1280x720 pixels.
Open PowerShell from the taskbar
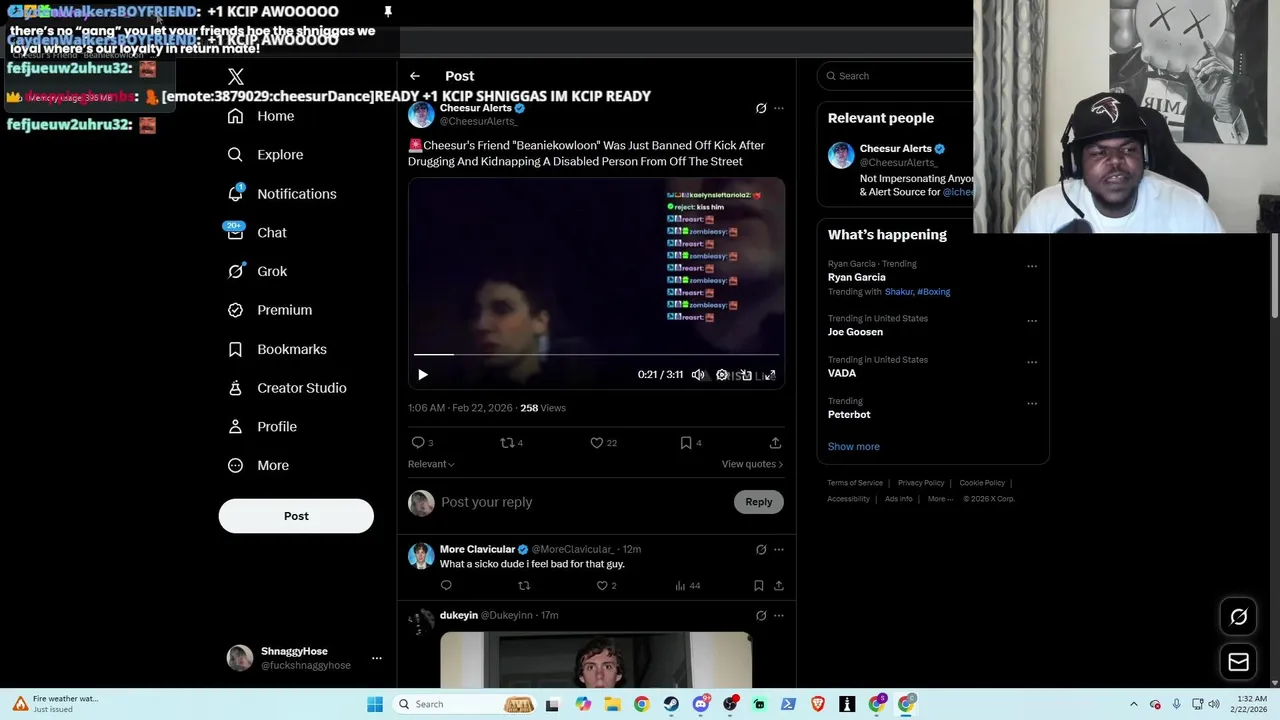pyautogui.click(x=788, y=704)
